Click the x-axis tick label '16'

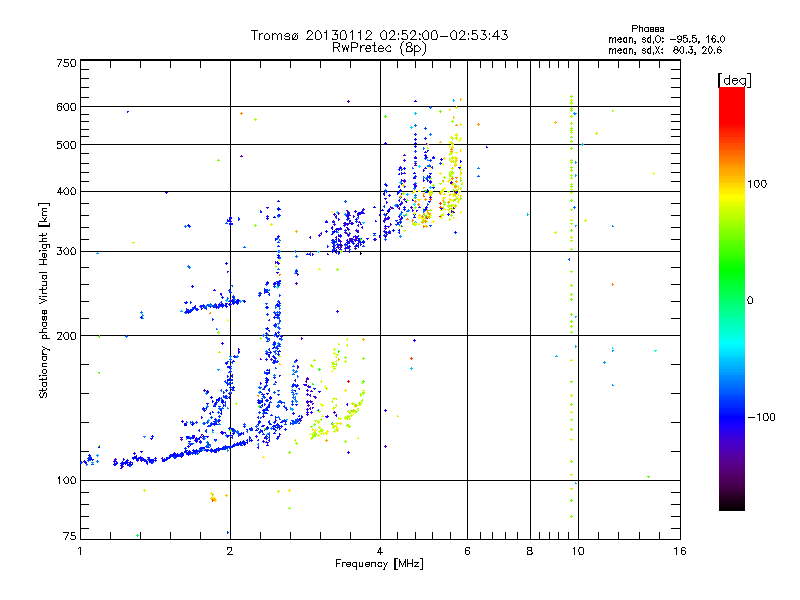(680, 551)
